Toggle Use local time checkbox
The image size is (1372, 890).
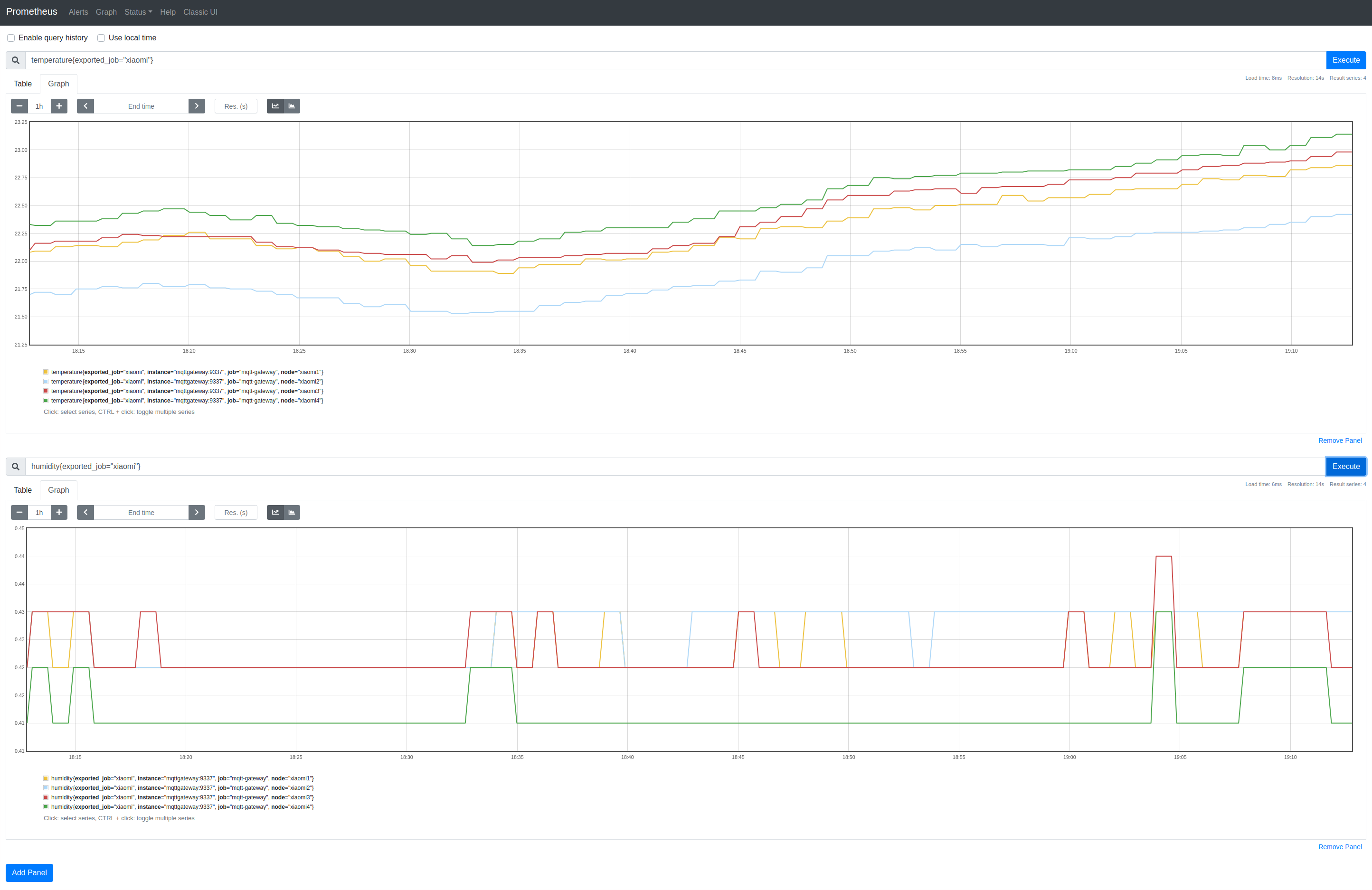(x=101, y=38)
